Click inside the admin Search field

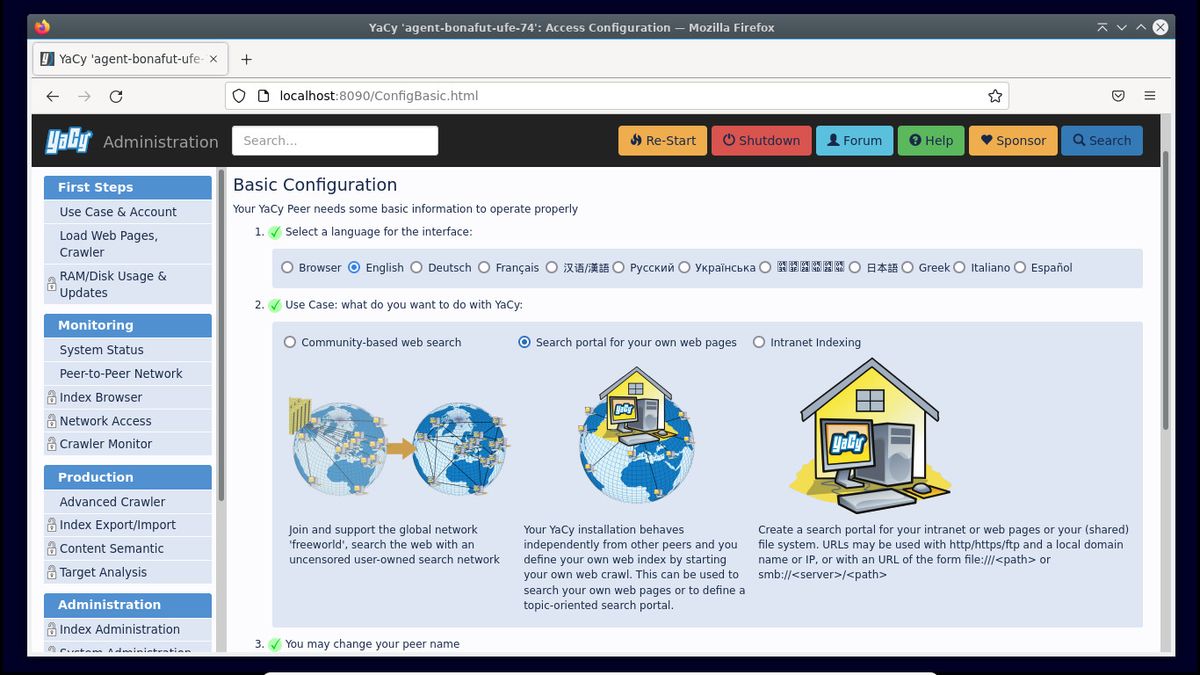click(x=334, y=140)
